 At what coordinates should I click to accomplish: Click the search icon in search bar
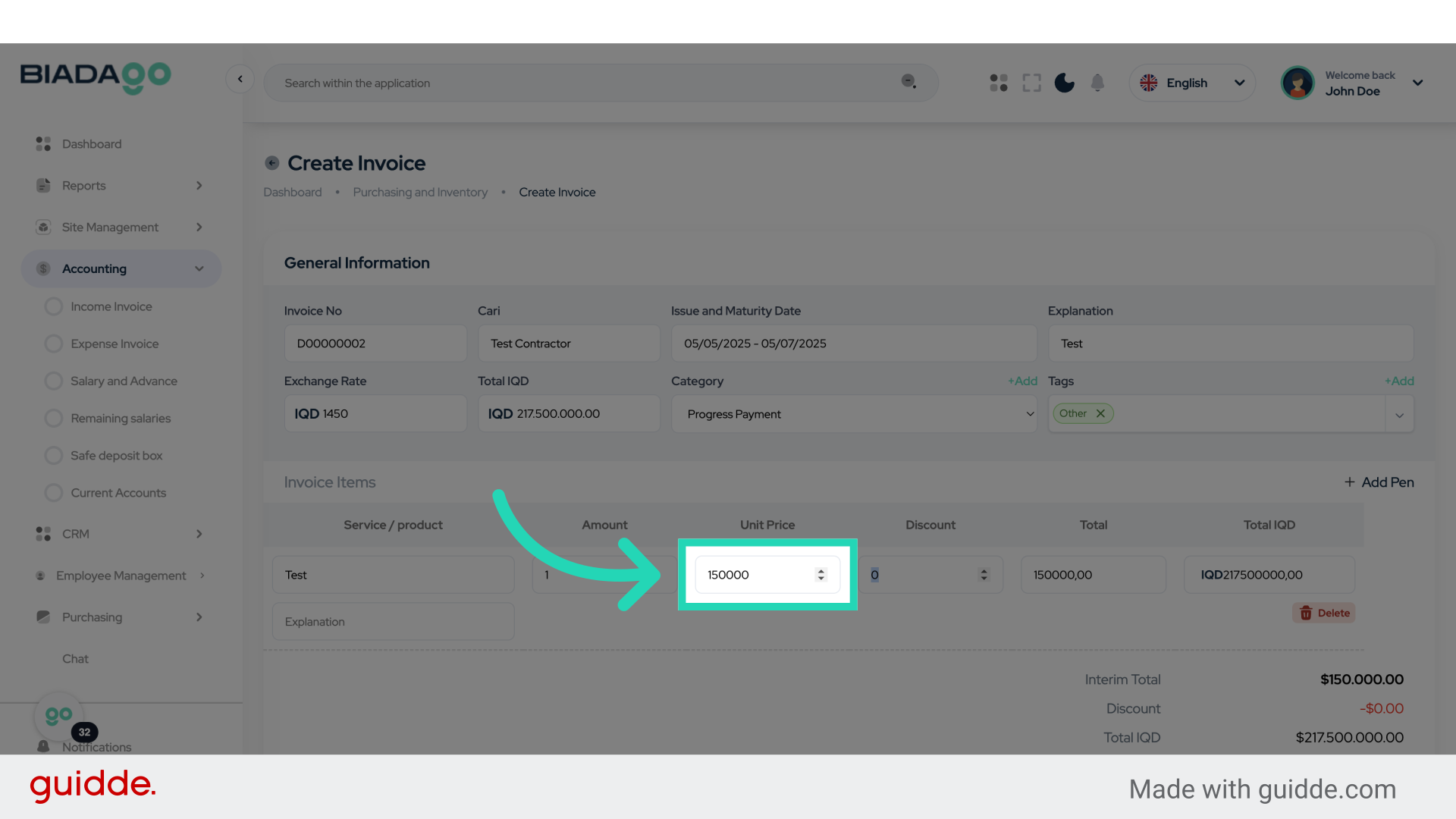pos(908,82)
